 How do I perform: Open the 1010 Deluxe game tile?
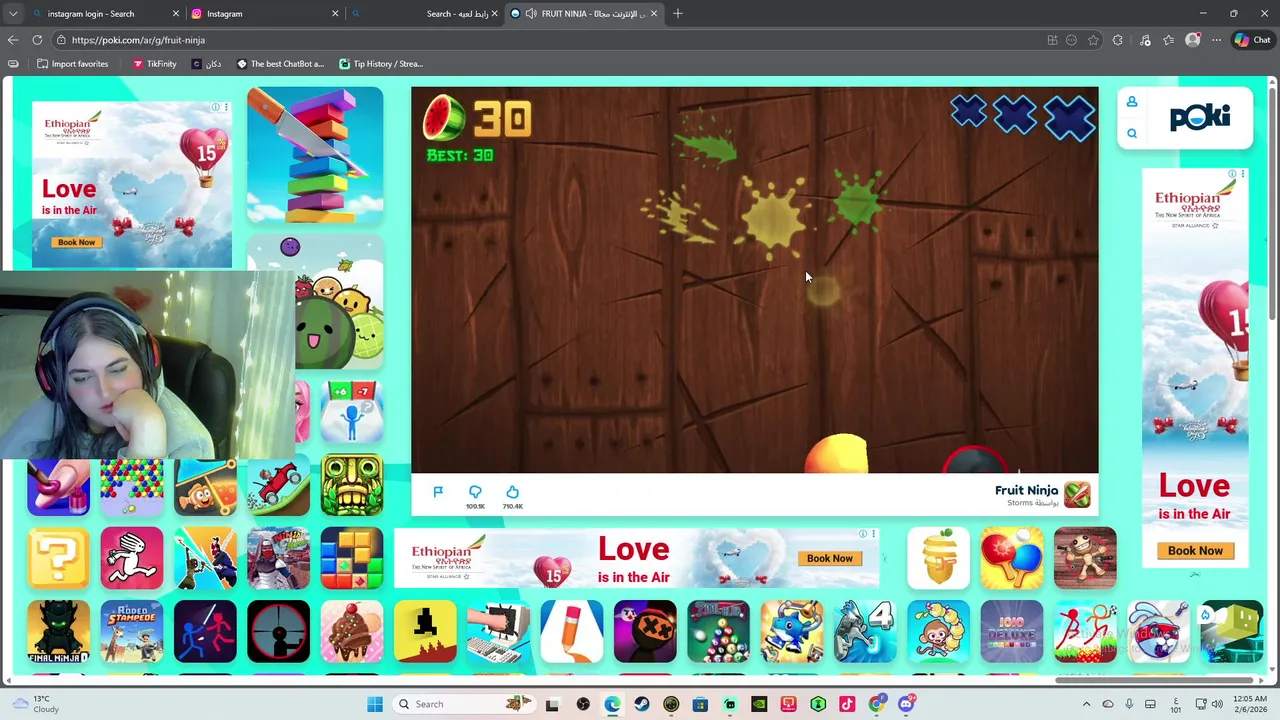pyautogui.click(x=1012, y=631)
